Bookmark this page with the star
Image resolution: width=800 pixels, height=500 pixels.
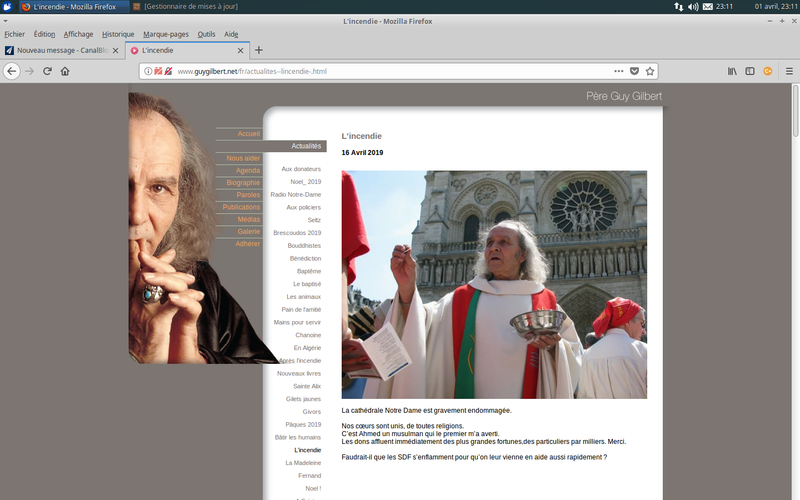649,71
